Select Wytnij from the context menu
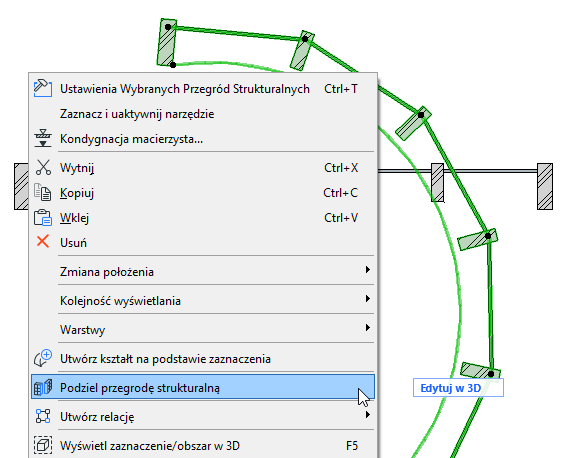 click(203, 168)
